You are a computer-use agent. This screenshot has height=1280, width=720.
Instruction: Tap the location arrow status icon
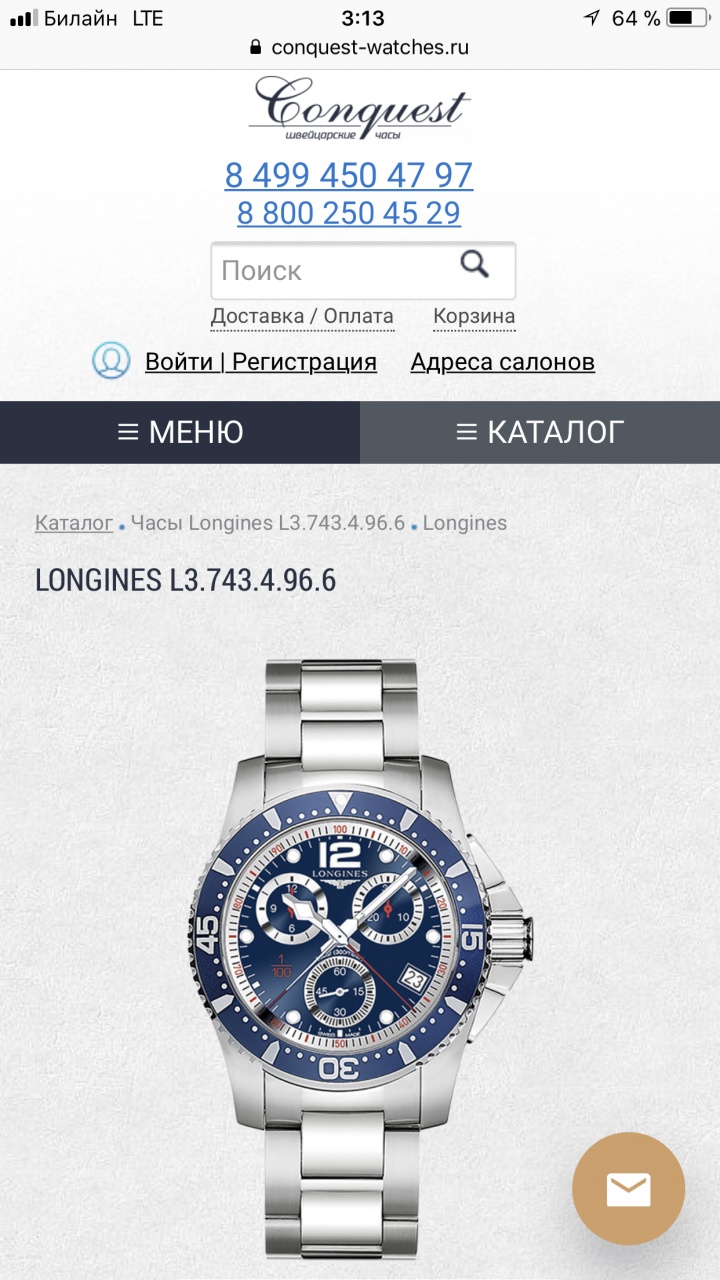pos(592,18)
